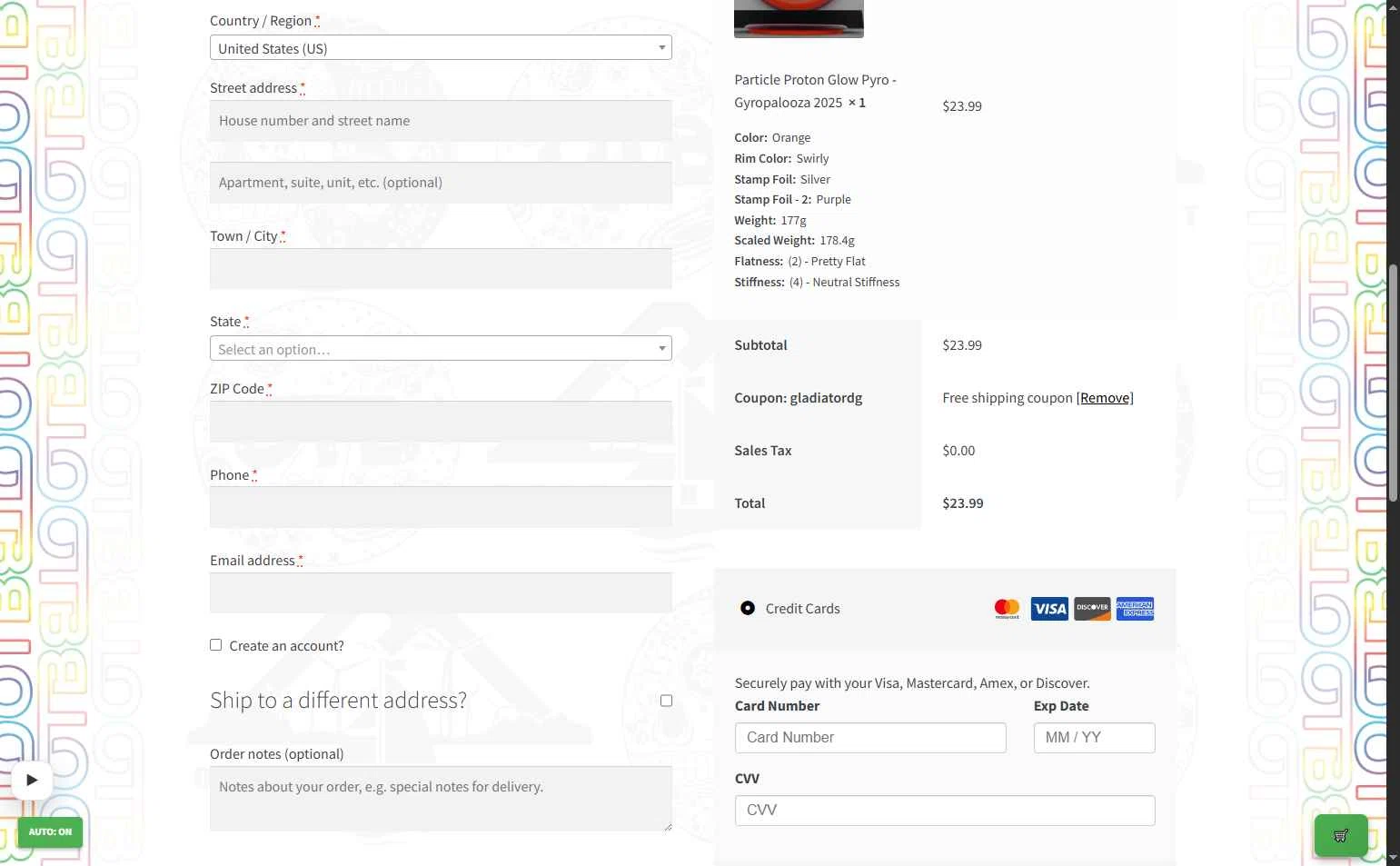1400x866 pixels.
Task: Click the Mastercard logo icon
Action: [1007, 609]
